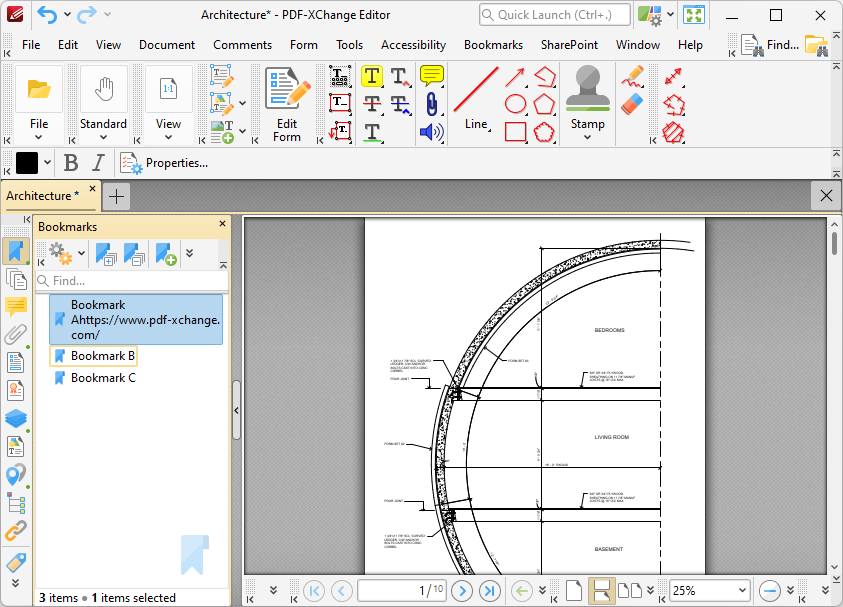Open the Layers pane from sidebar
Screen dimensions: 843x607
point(16,418)
